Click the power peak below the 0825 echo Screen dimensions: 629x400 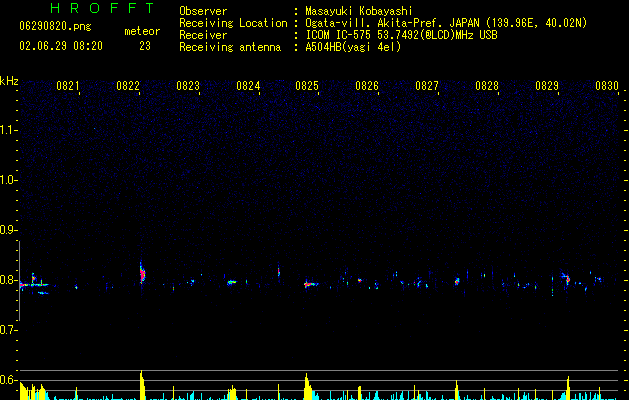(308, 387)
